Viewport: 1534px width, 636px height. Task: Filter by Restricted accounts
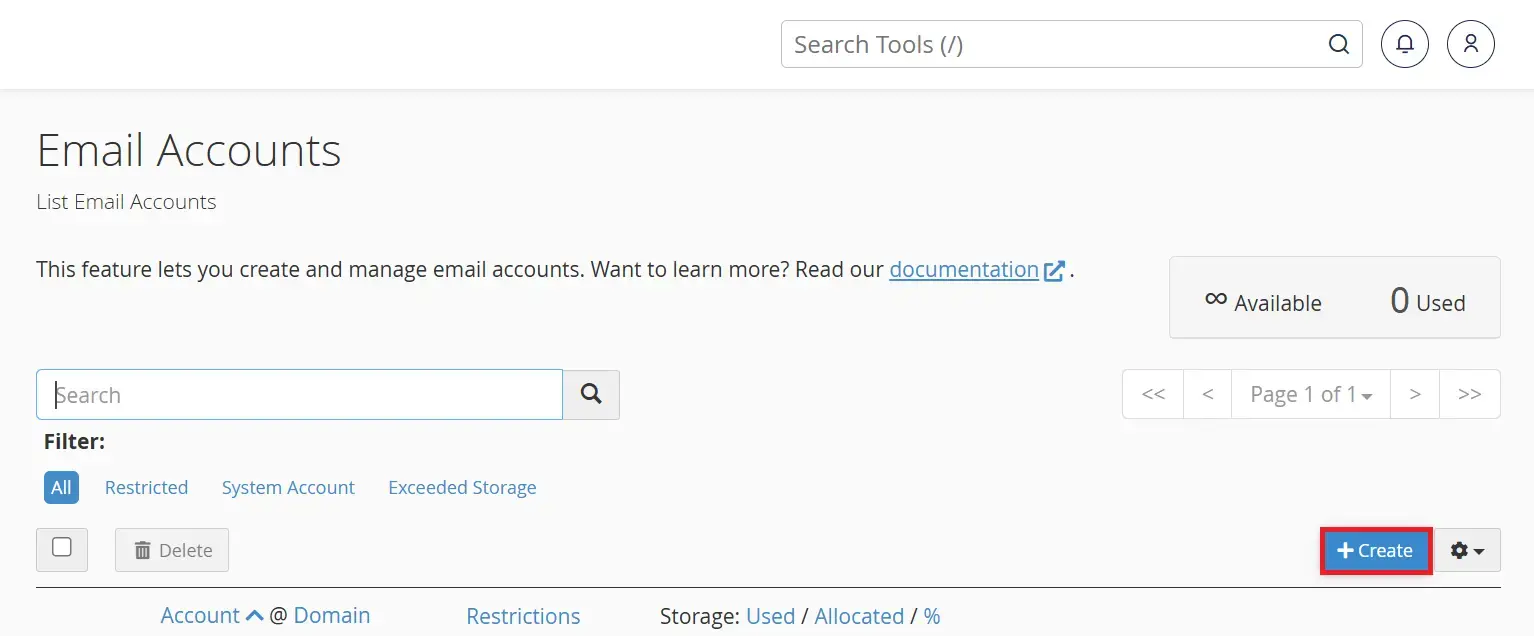146,487
